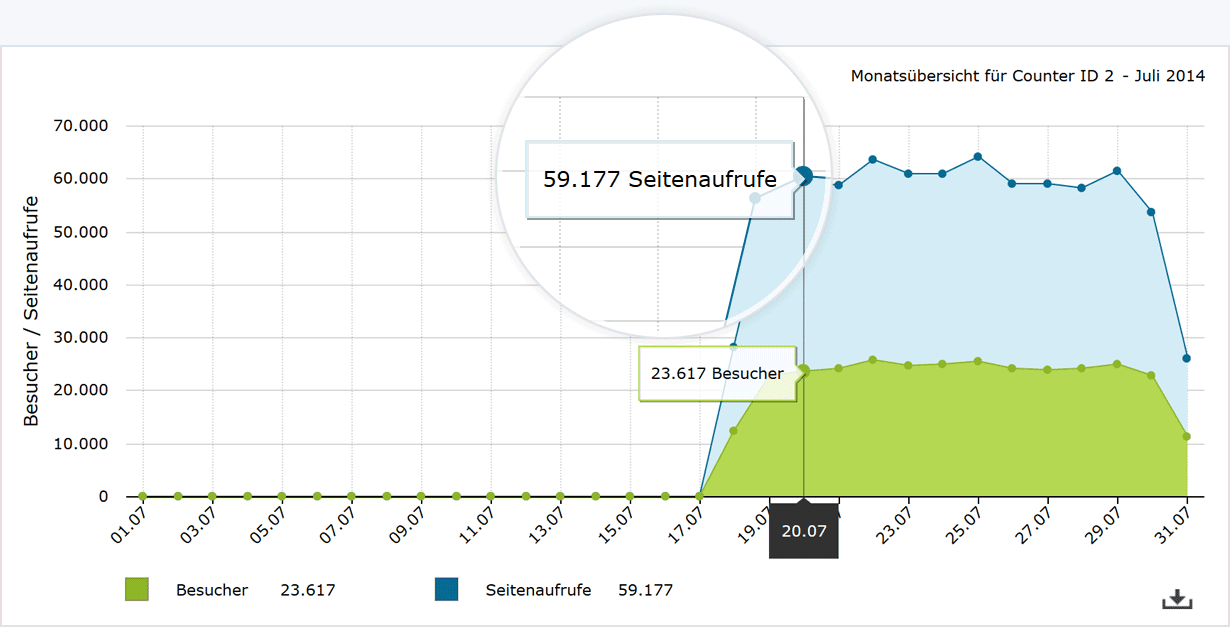Select the blue data point on 31.07
This screenshot has height=627, width=1230.
(x=1187, y=358)
